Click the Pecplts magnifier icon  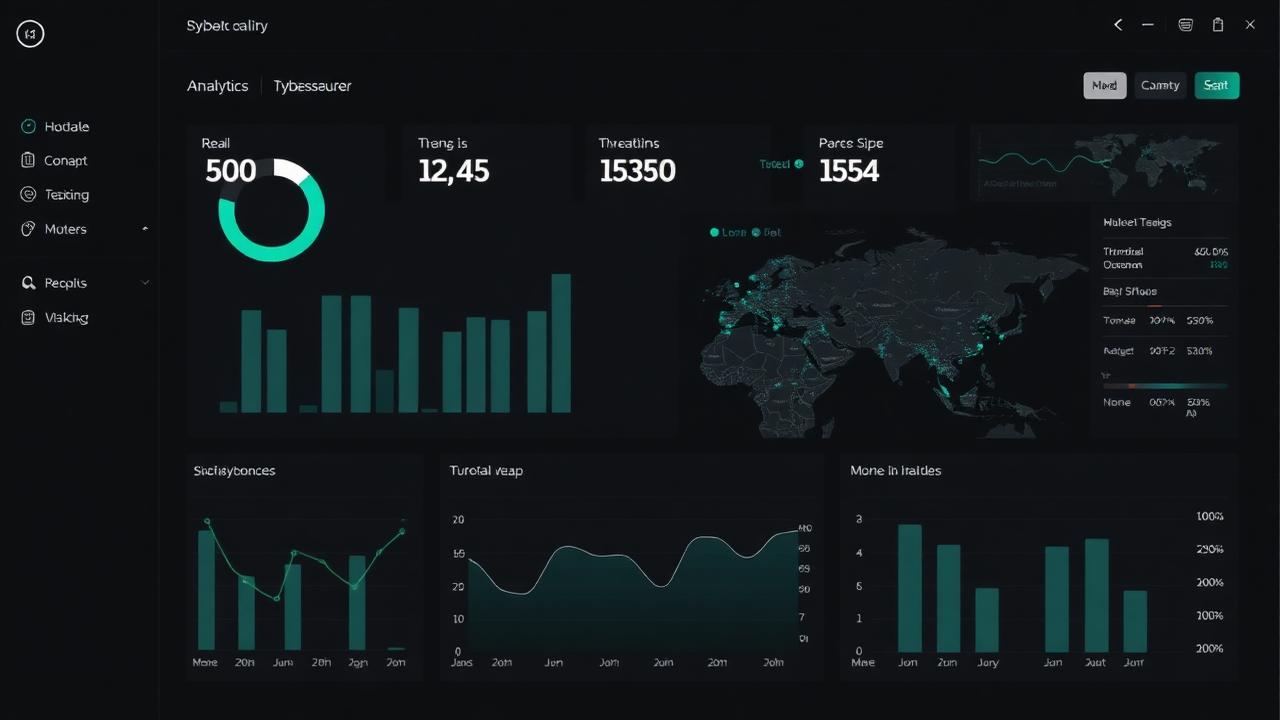coord(28,283)
